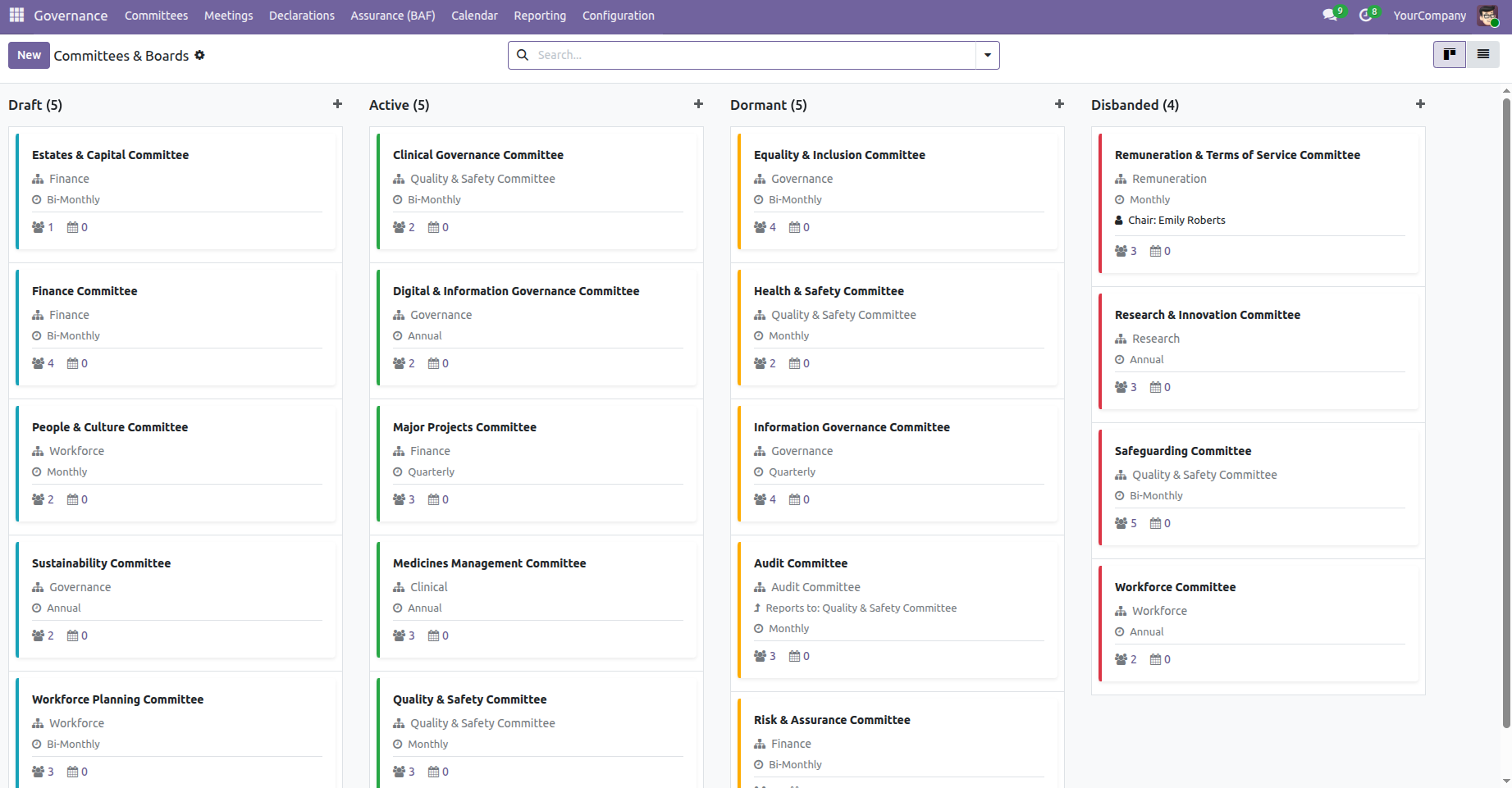Click meetings calendar icon on Major Projects Committee
Viewport: 1512px width, 788px height.
[x=433, y=499]
